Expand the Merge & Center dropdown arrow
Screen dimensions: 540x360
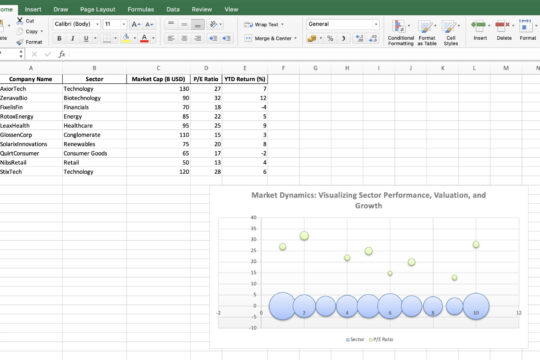[295, 38]
